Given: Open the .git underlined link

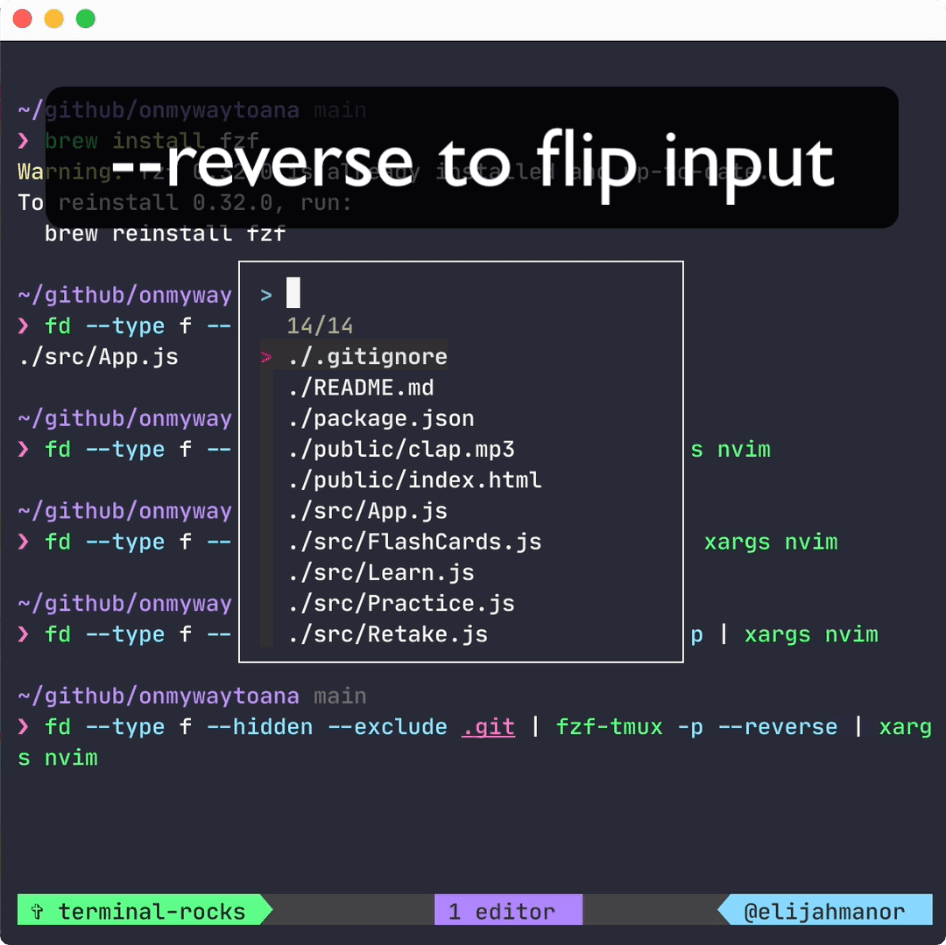Looking at the screenshot, I should tap(488, 727).
